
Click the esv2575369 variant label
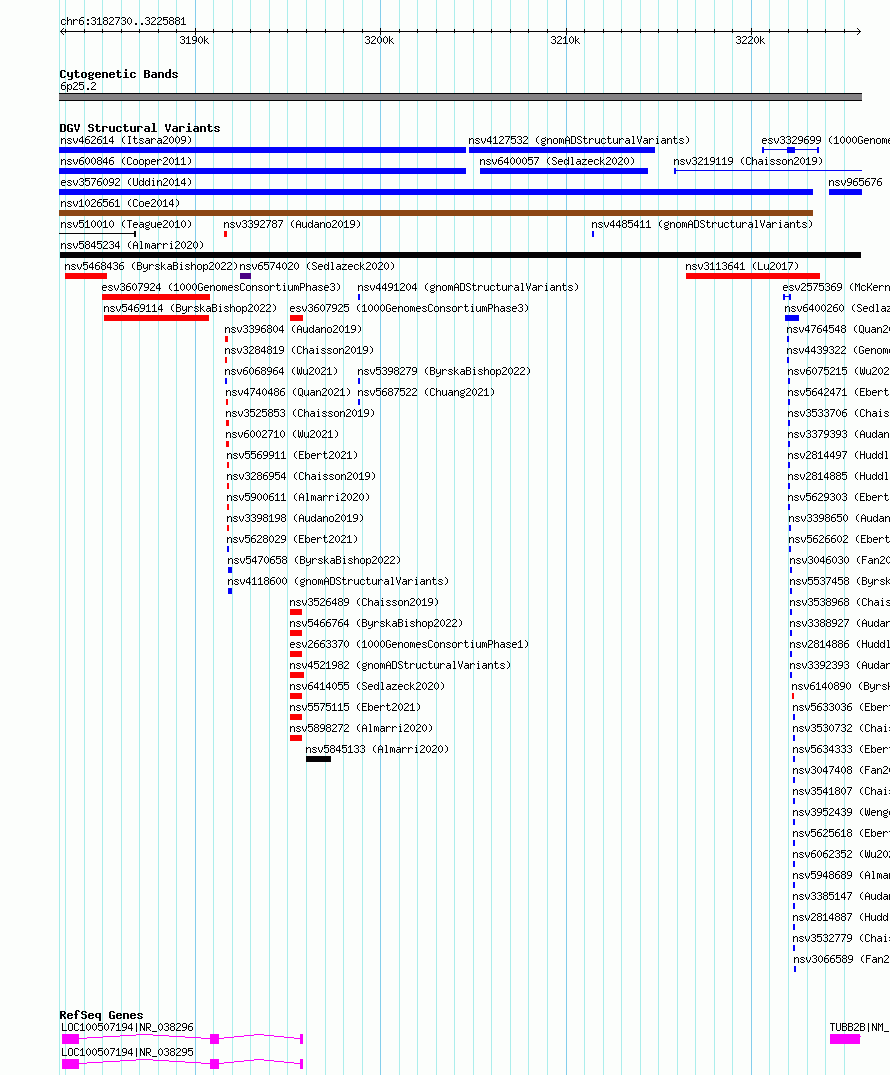836,287
